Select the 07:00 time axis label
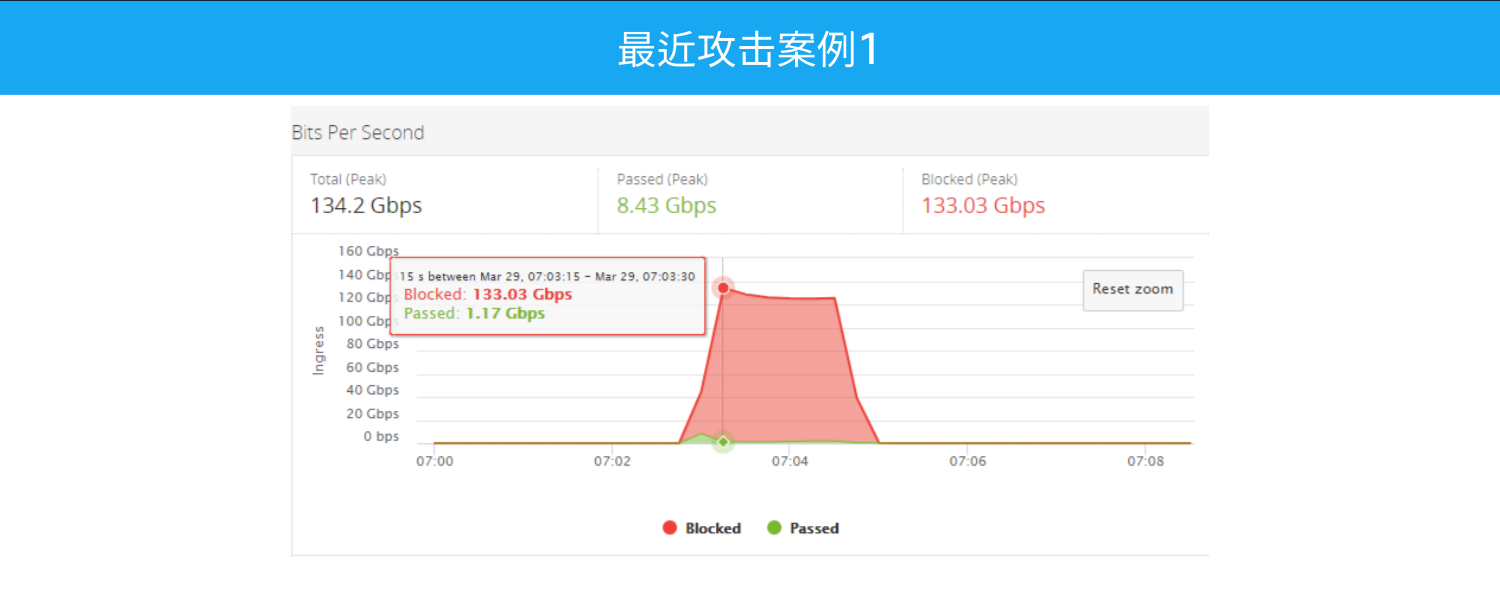 coord(434,462)
